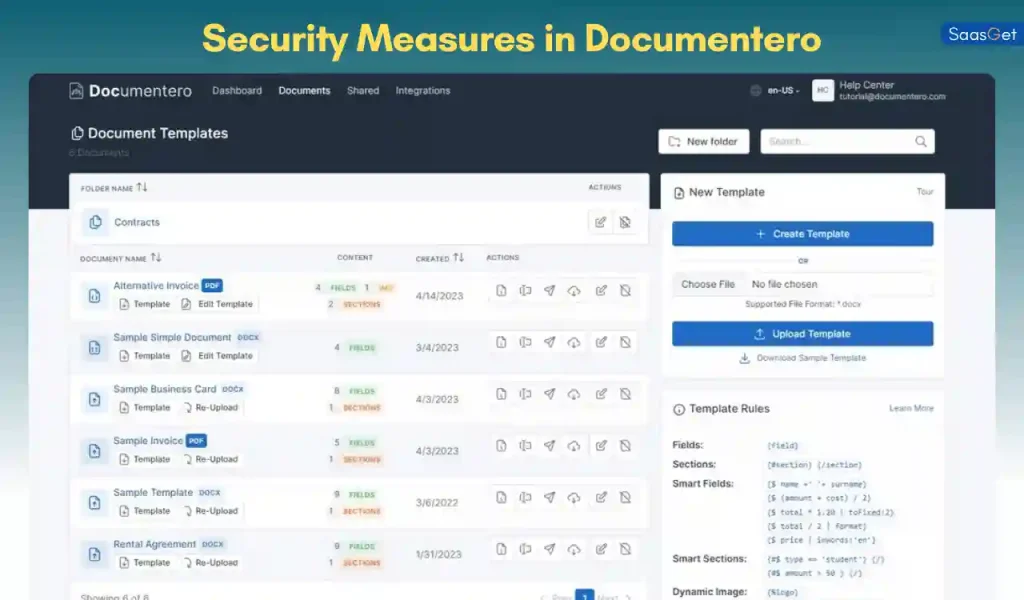Click the Document Templates heading icon
Image resolution: width=1024 pixels, height=600 pixels.
pyautogui.click(x=77, y=133)
